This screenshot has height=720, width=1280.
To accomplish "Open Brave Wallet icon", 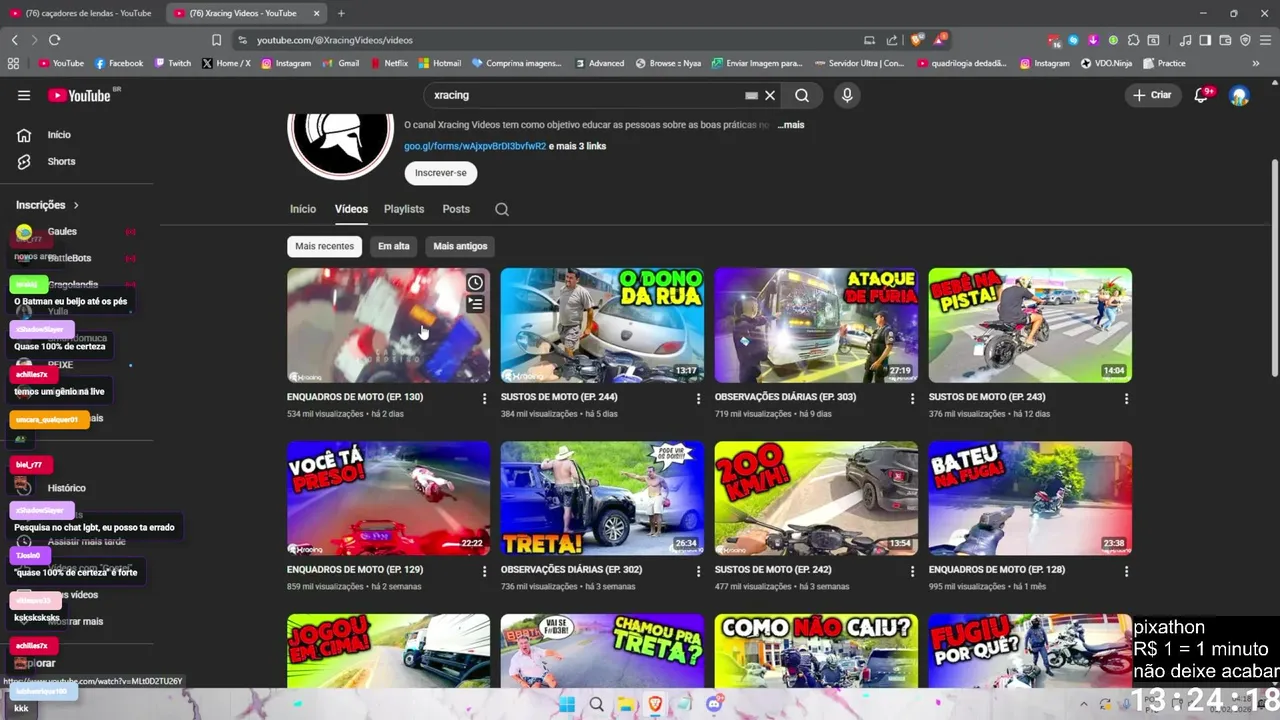I will pyautogui.click(x=1225, y=40).
